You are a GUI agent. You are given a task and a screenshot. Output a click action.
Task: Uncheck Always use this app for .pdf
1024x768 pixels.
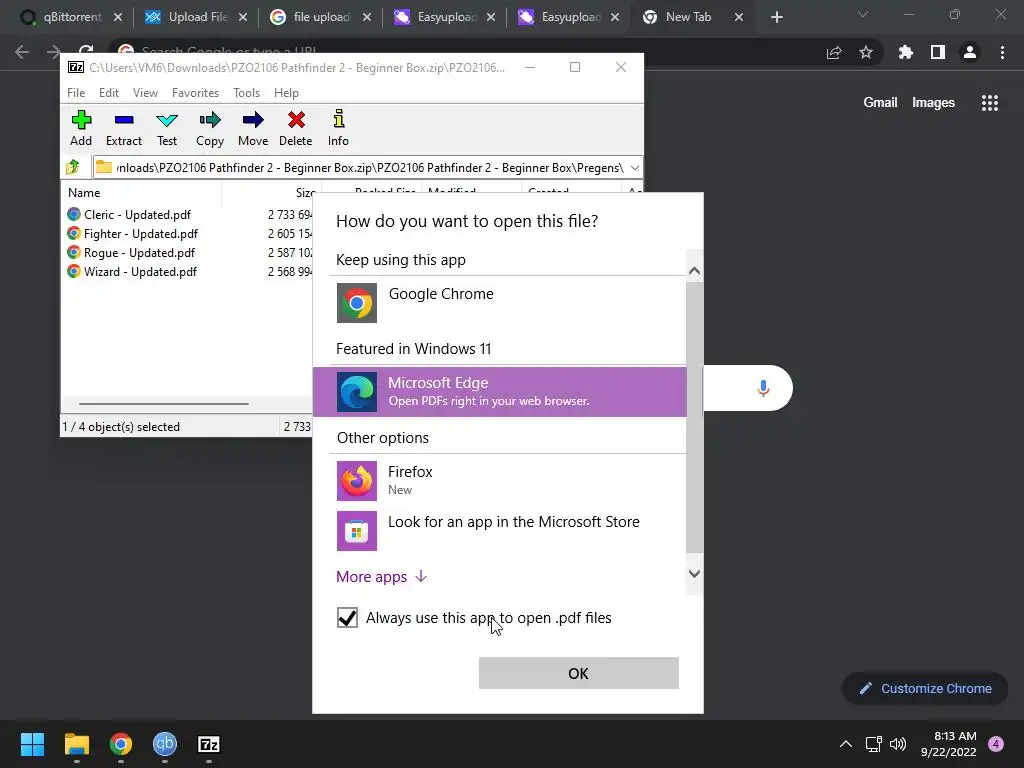coord(347,617)
